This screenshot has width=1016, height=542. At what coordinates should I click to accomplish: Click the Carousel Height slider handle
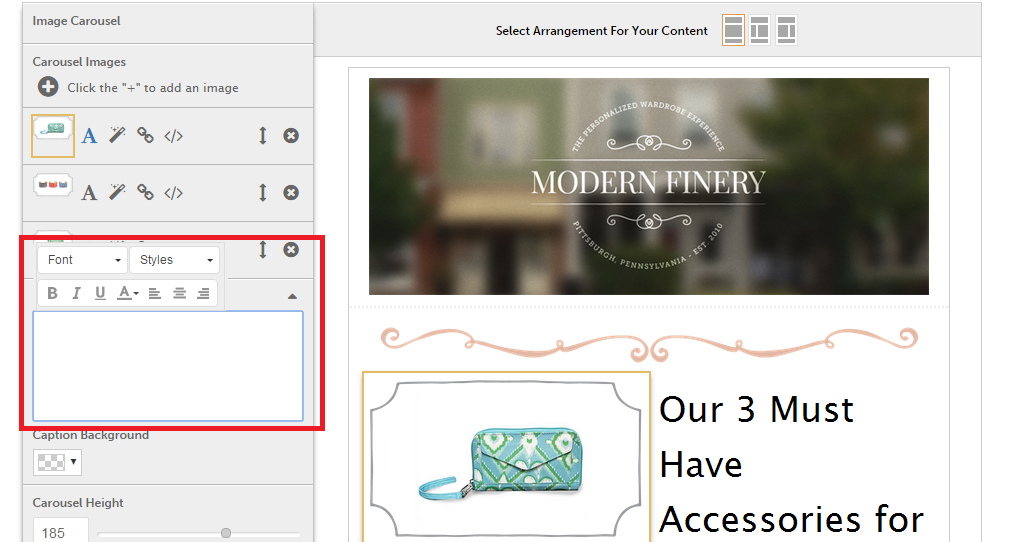pyautogui.click(x=225, y=533)
